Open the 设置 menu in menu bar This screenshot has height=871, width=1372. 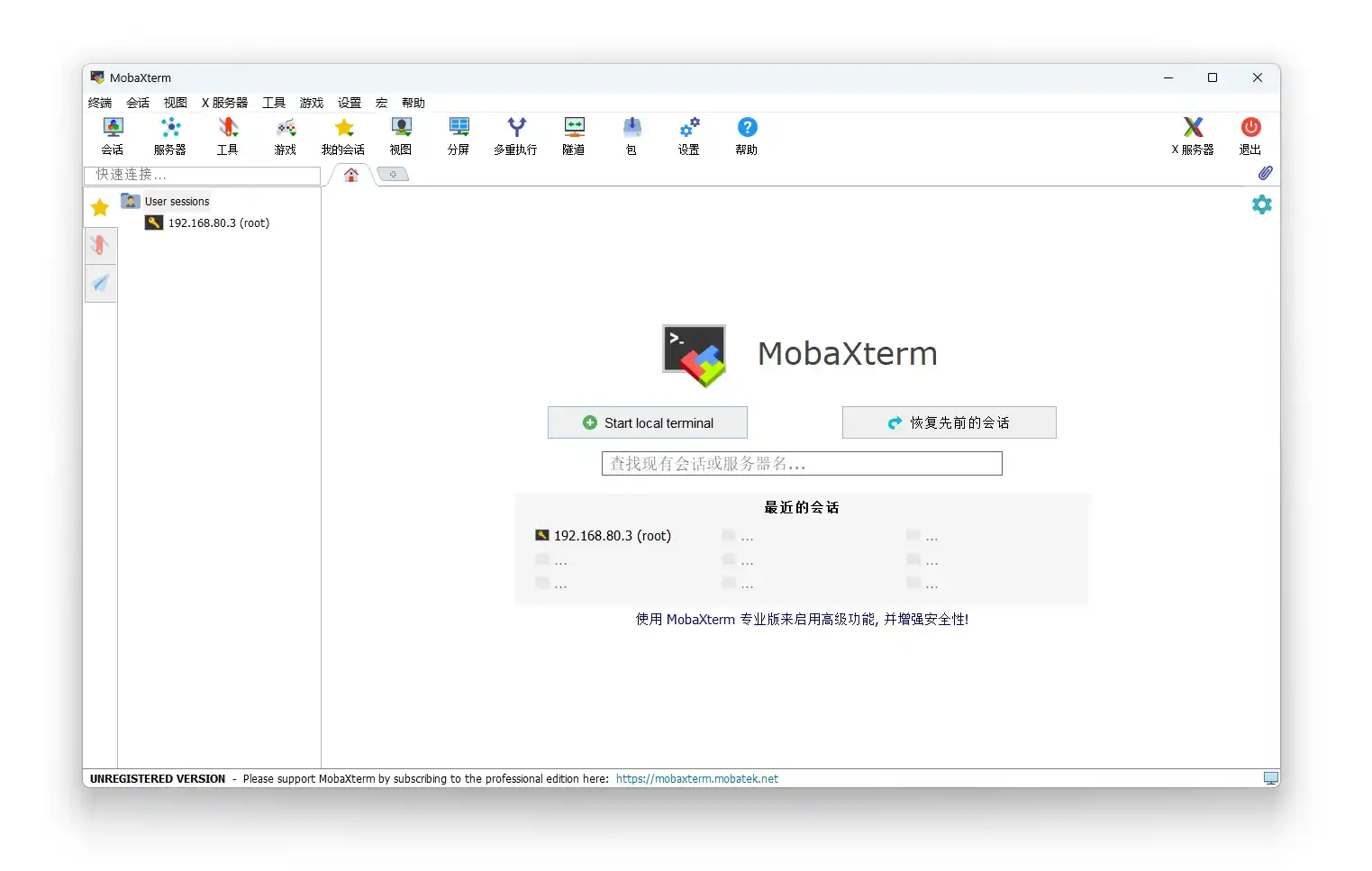coord(350,103)
